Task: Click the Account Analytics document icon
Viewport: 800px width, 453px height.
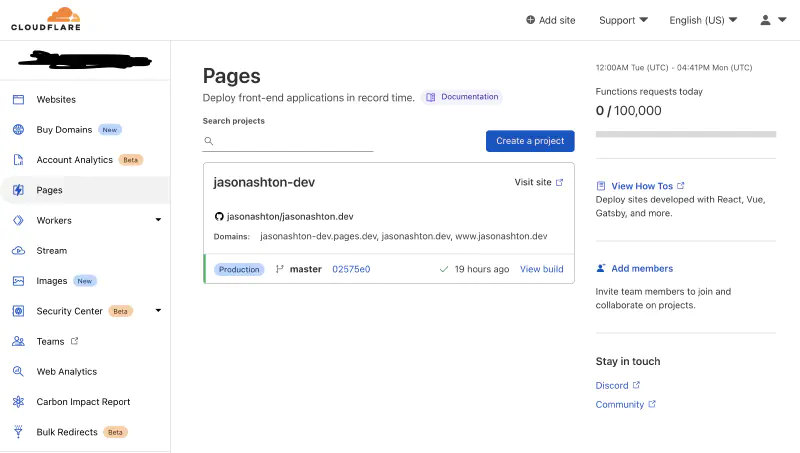Action: 18,160
